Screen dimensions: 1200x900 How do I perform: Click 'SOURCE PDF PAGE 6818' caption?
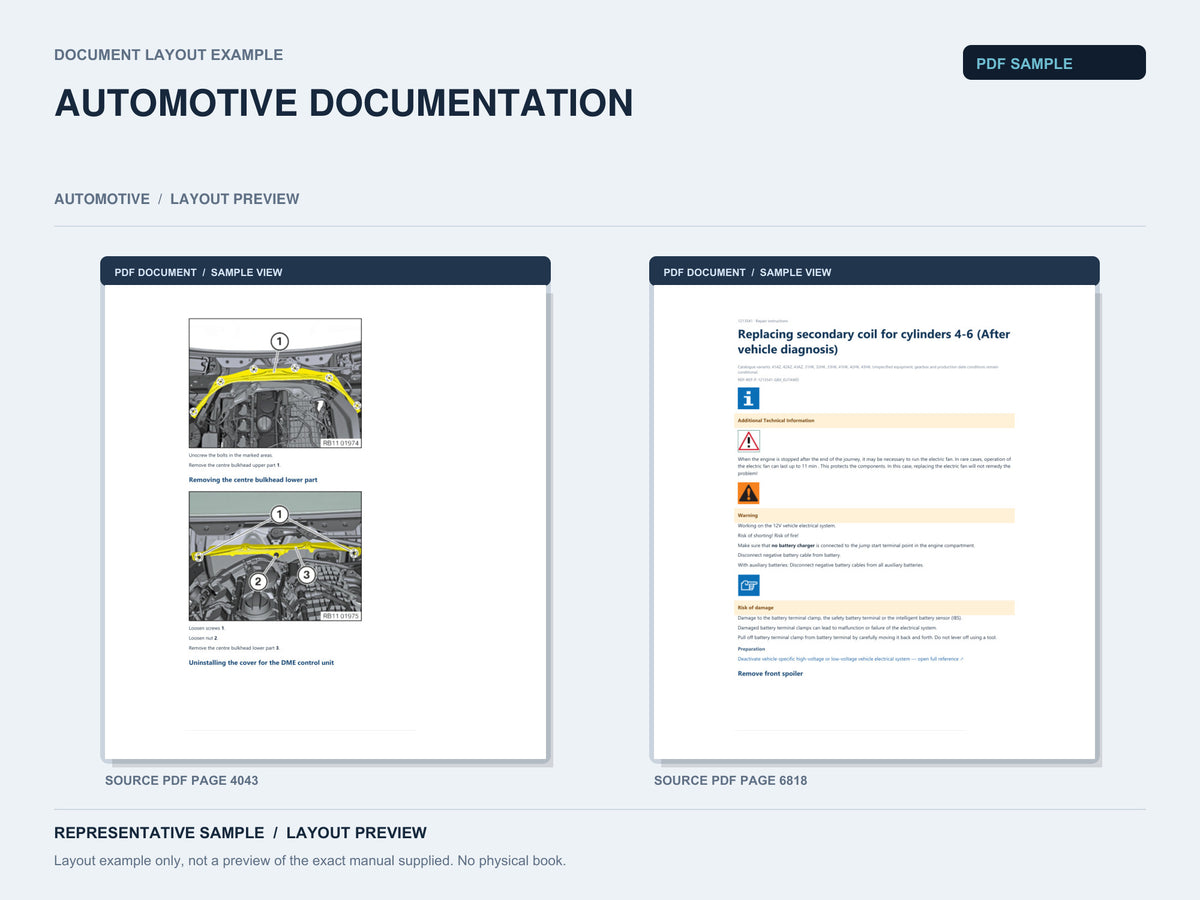[x=731, y=780]
